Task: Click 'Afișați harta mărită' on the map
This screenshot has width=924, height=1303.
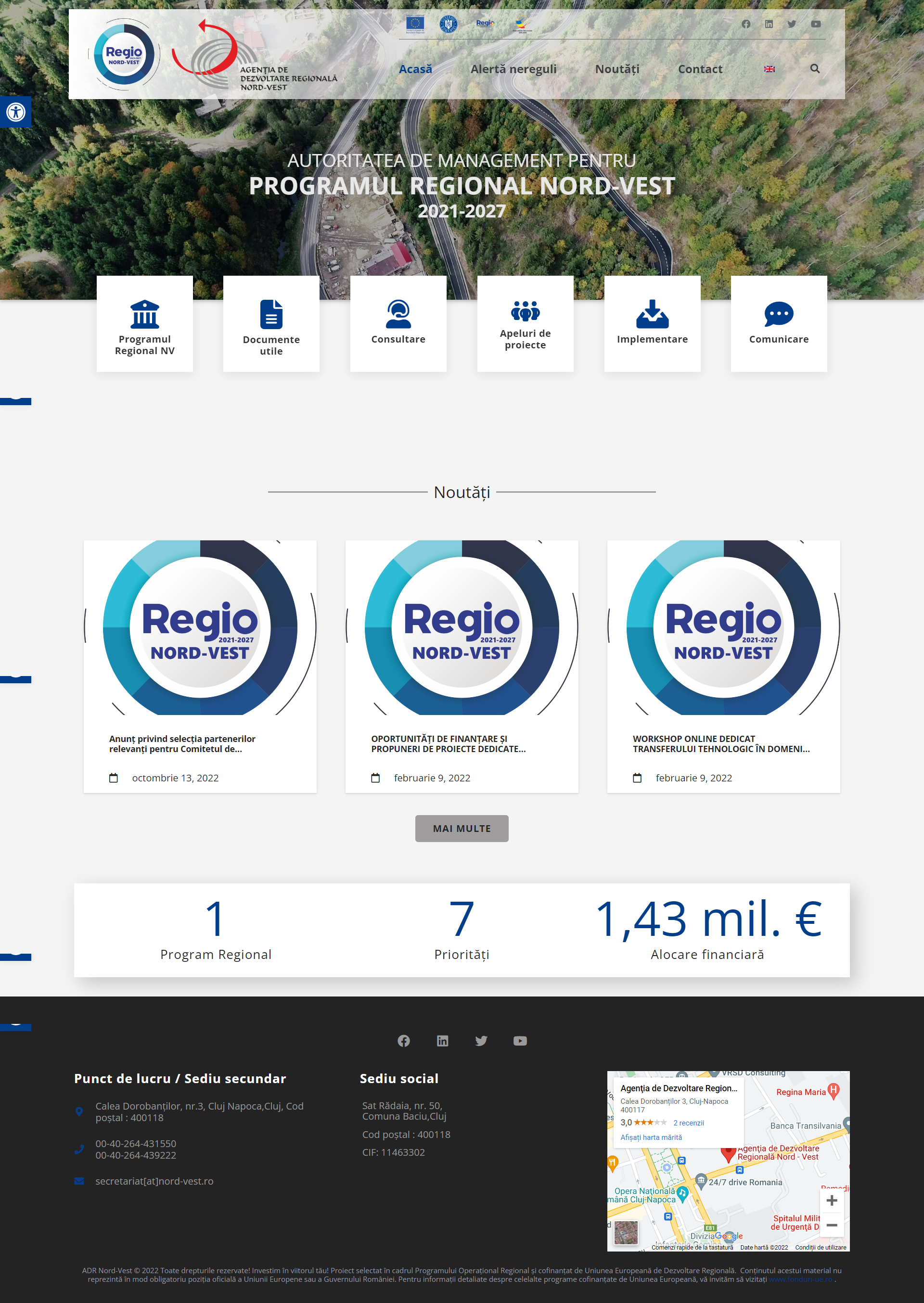Action: point(651,1137)
